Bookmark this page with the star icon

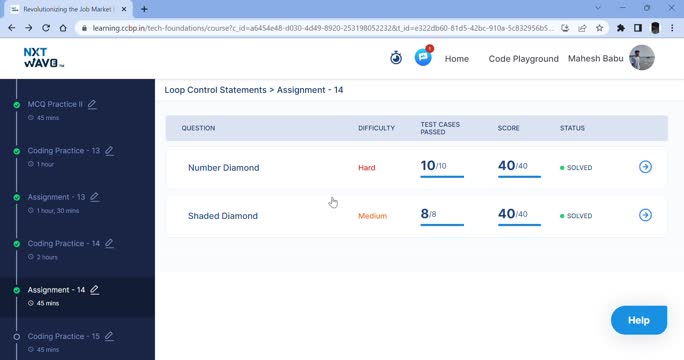pyautogui.click(x=599, y=28)
